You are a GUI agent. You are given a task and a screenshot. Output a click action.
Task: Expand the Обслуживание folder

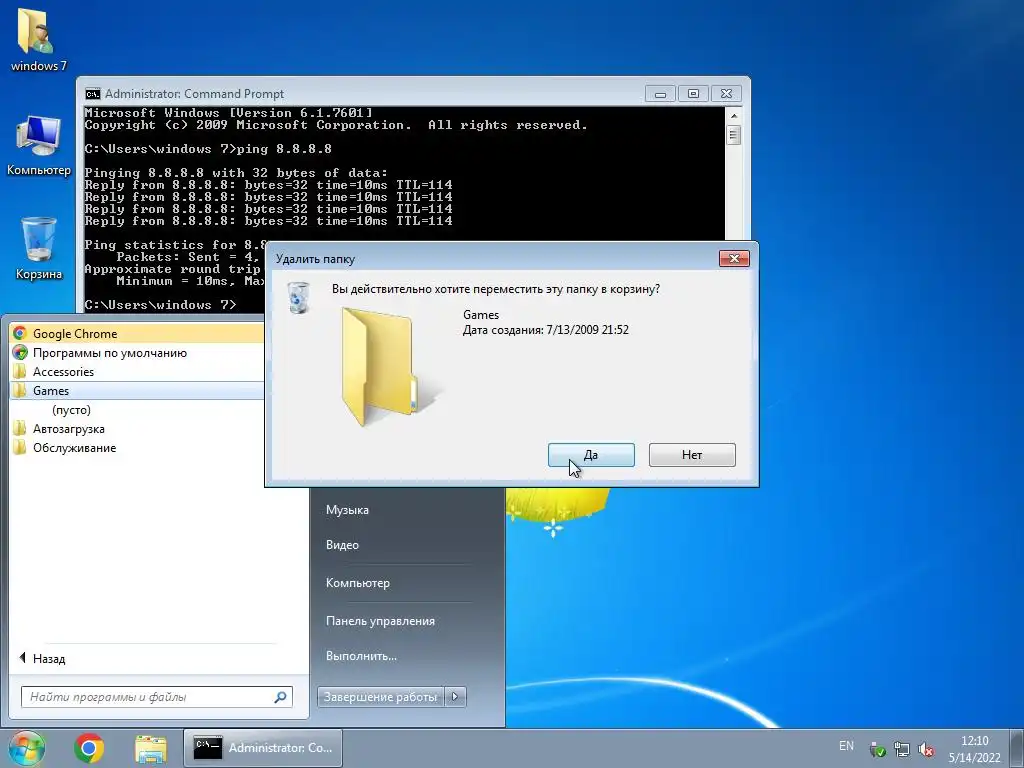[137, 448]
